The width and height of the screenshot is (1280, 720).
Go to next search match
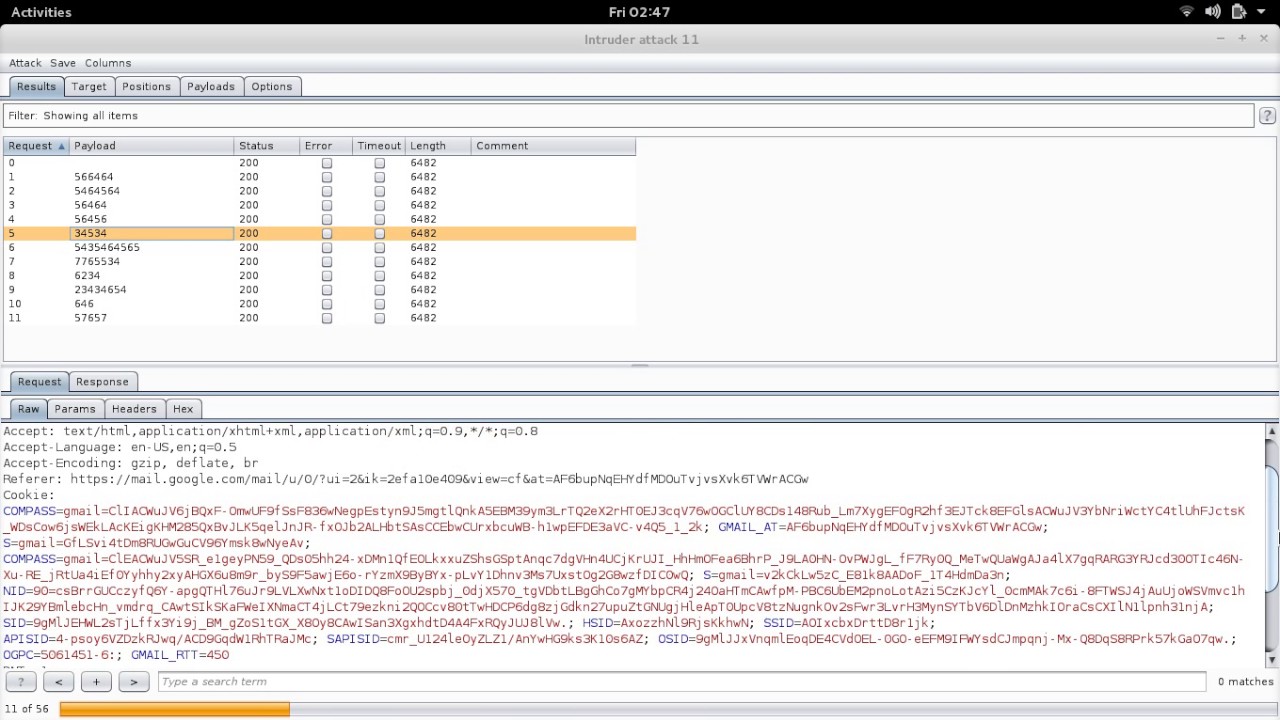[133, 682]
